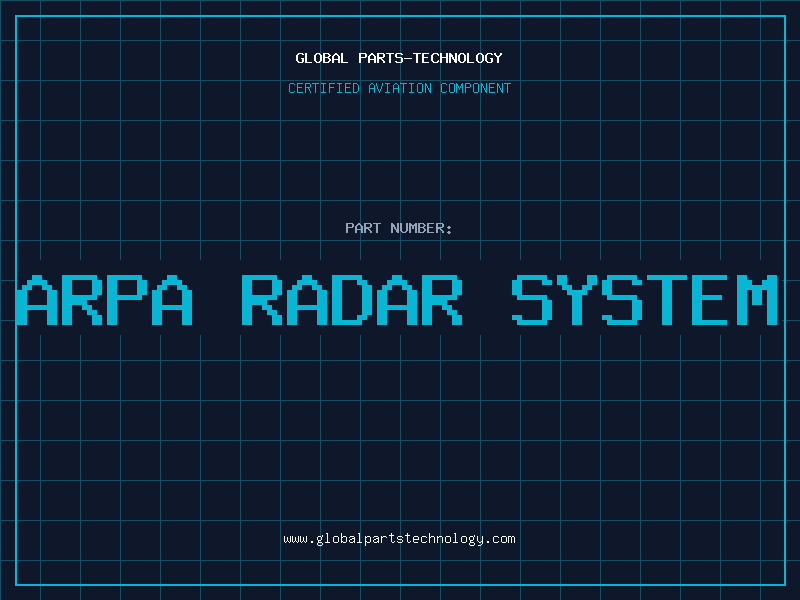Select PARTS-TECHNOLOGY in the top heading
Screen dimensions: 800x600
coord(431,58)
